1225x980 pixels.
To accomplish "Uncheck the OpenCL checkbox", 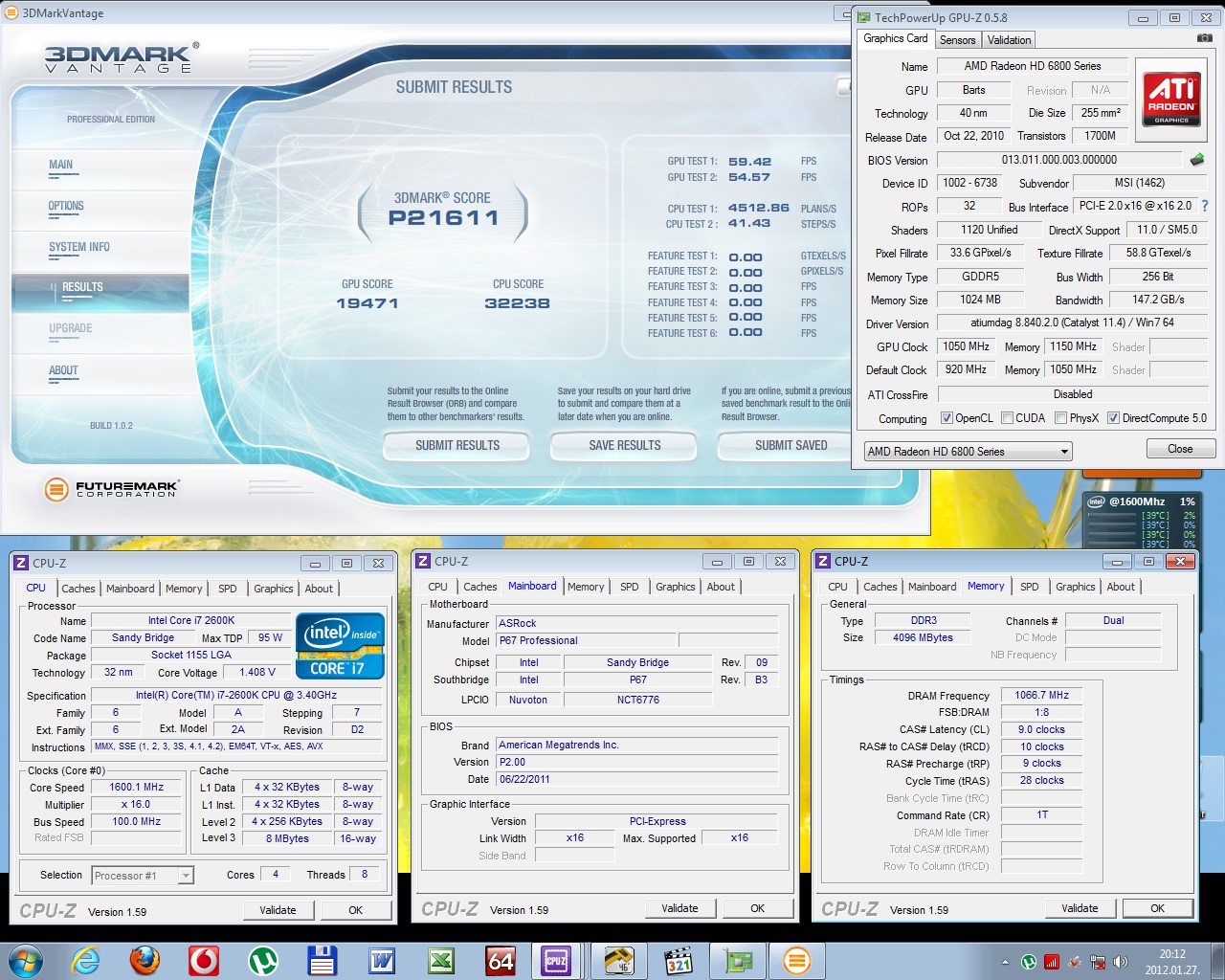I will click(947, 418).
